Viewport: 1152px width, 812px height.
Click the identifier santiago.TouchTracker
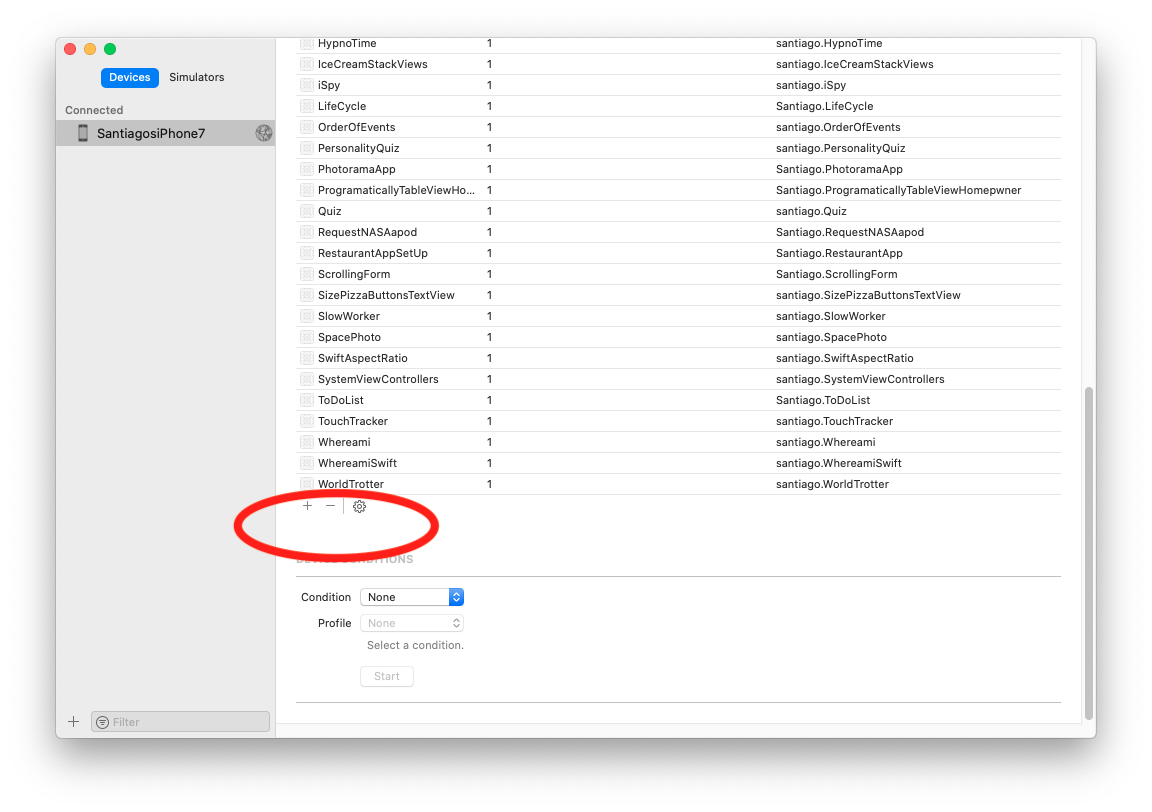click(834, 421)
